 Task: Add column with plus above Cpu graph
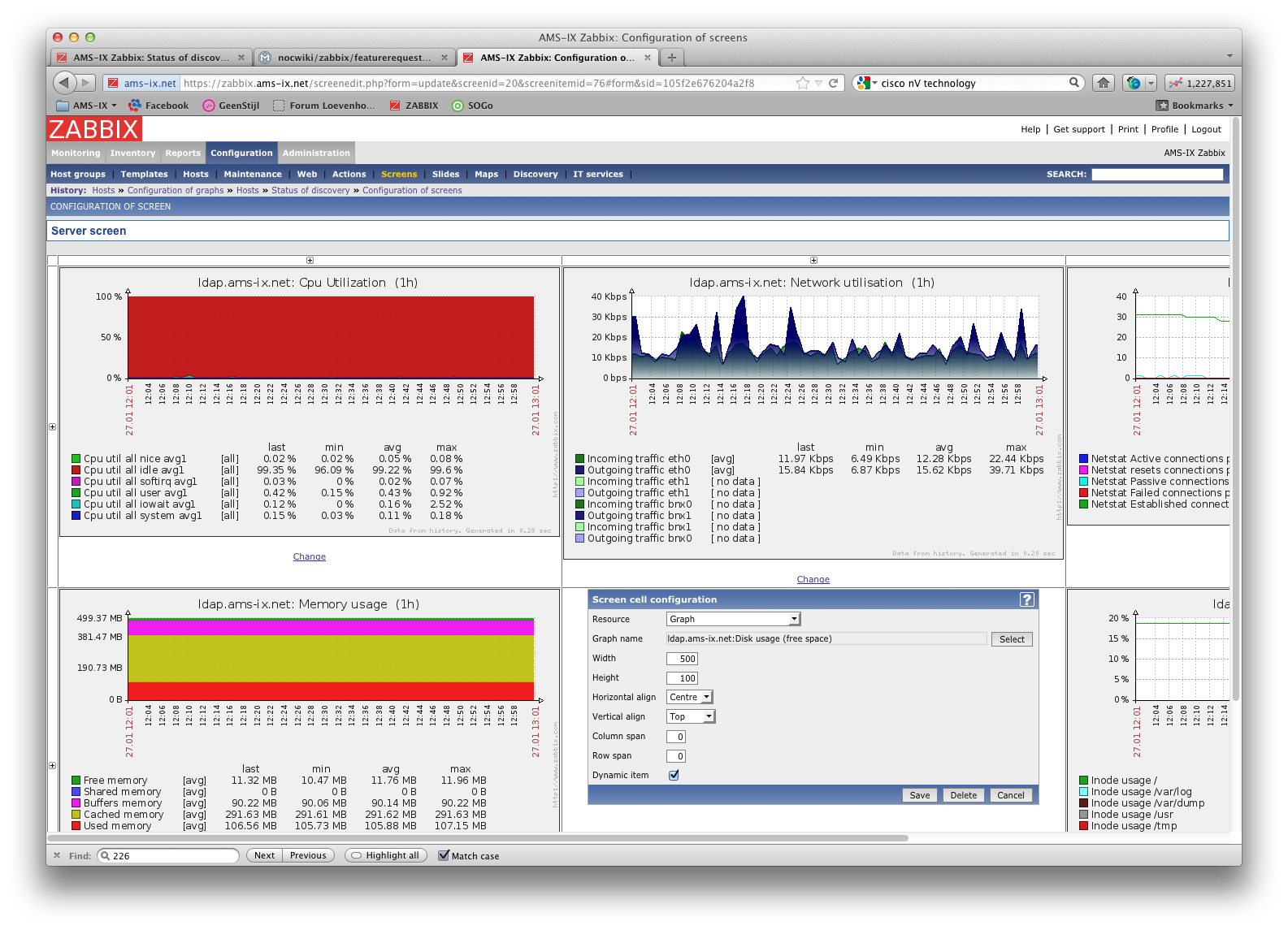[310, 260]
